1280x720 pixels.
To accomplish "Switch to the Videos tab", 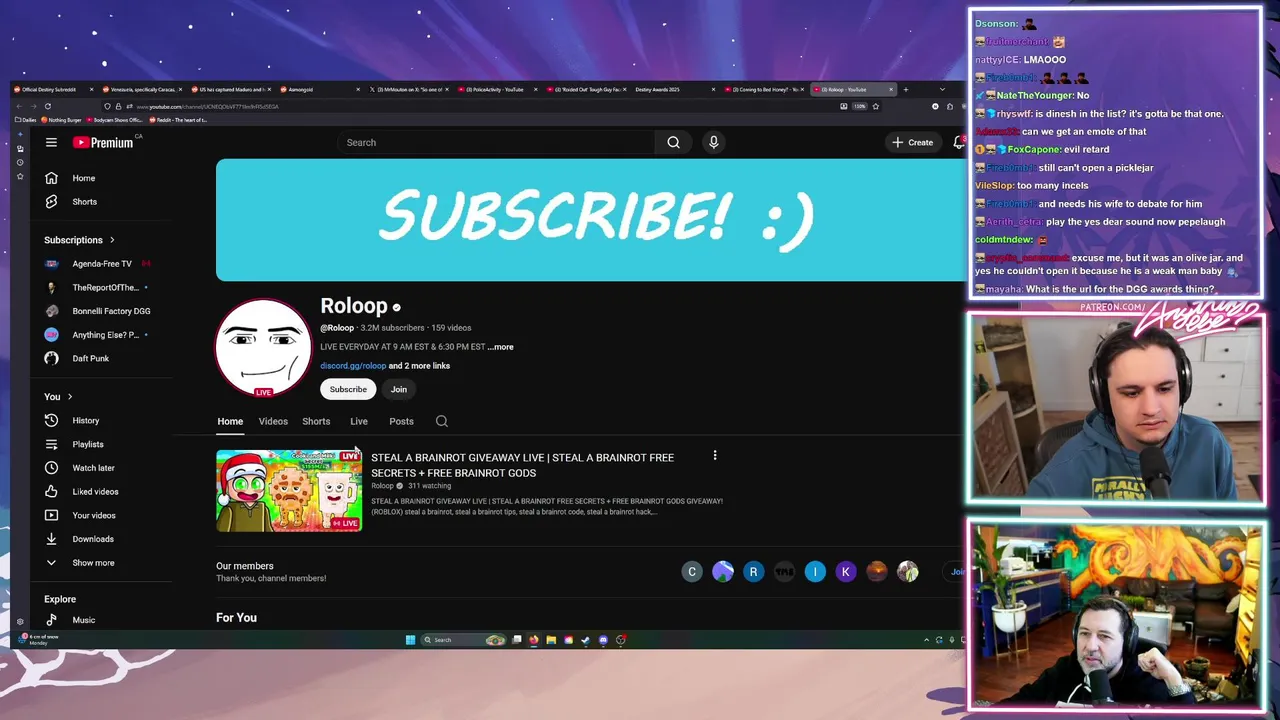I will click(273, 421).
